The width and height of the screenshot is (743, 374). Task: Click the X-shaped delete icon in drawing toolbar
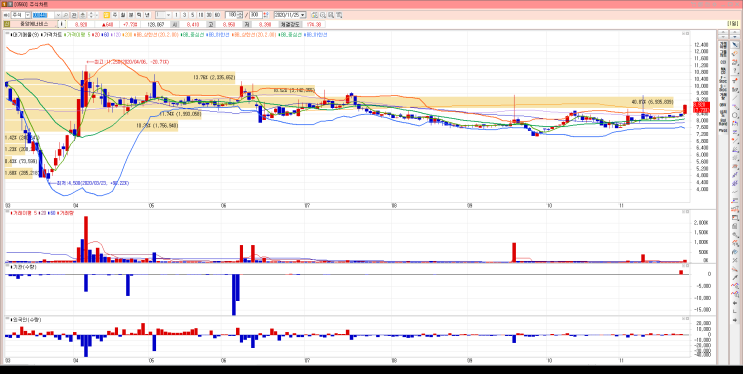coord(735,260)
